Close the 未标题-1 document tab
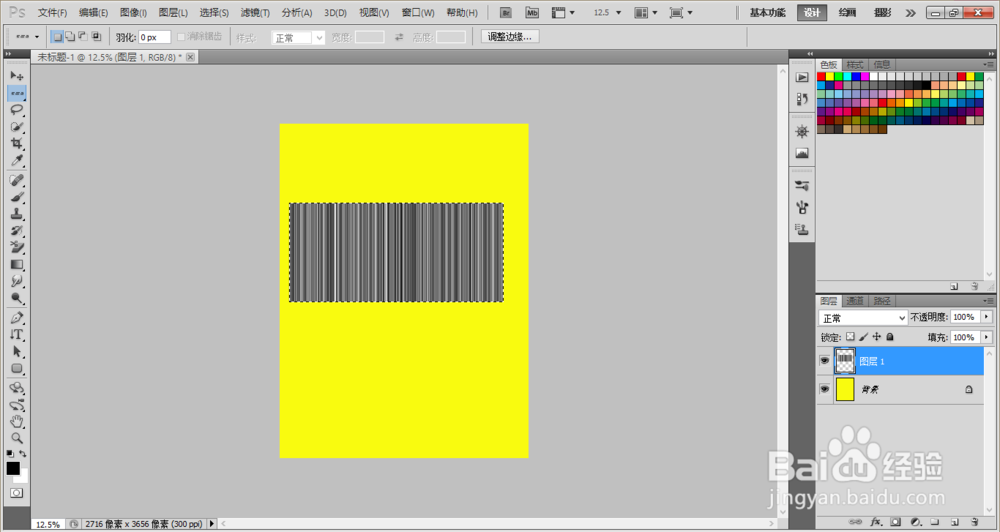This screenshot has height=532, width=1000. tap(190, 57)
